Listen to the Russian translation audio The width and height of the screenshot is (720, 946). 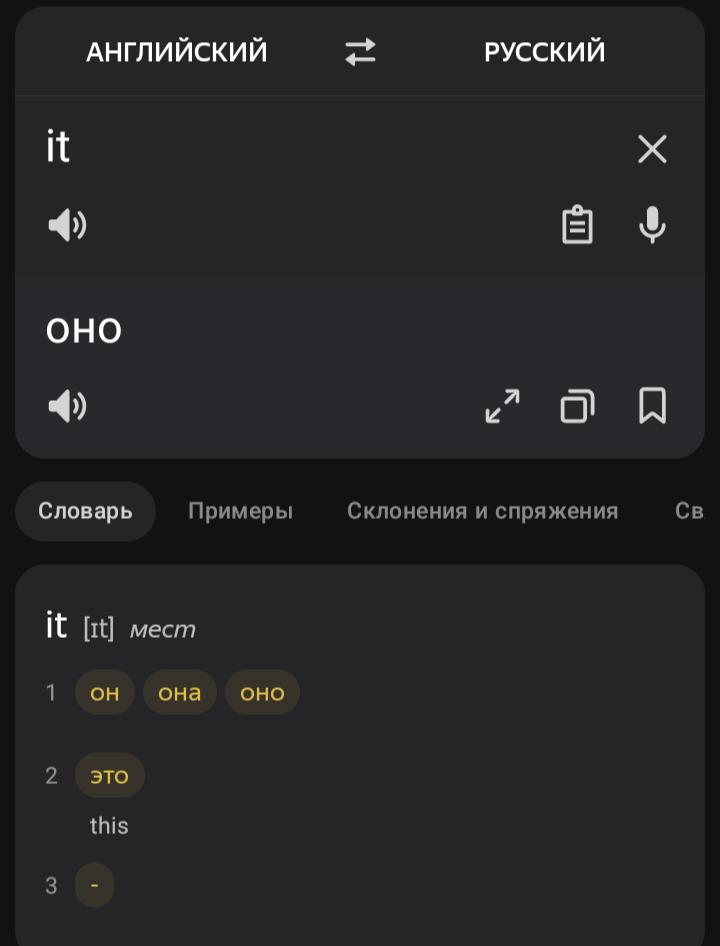(67, 406)
